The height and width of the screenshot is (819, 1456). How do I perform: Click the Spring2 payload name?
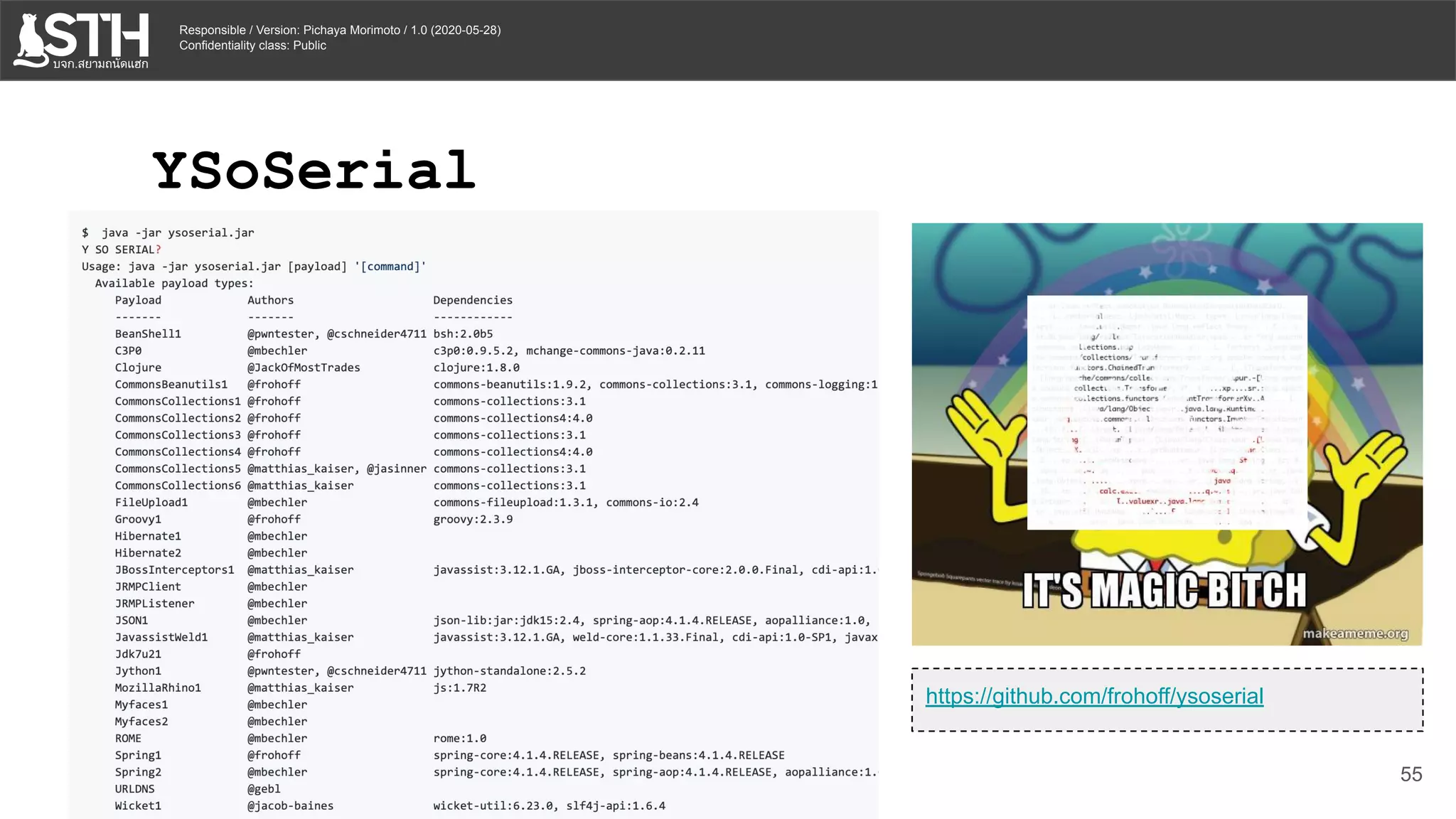point(138,772)
